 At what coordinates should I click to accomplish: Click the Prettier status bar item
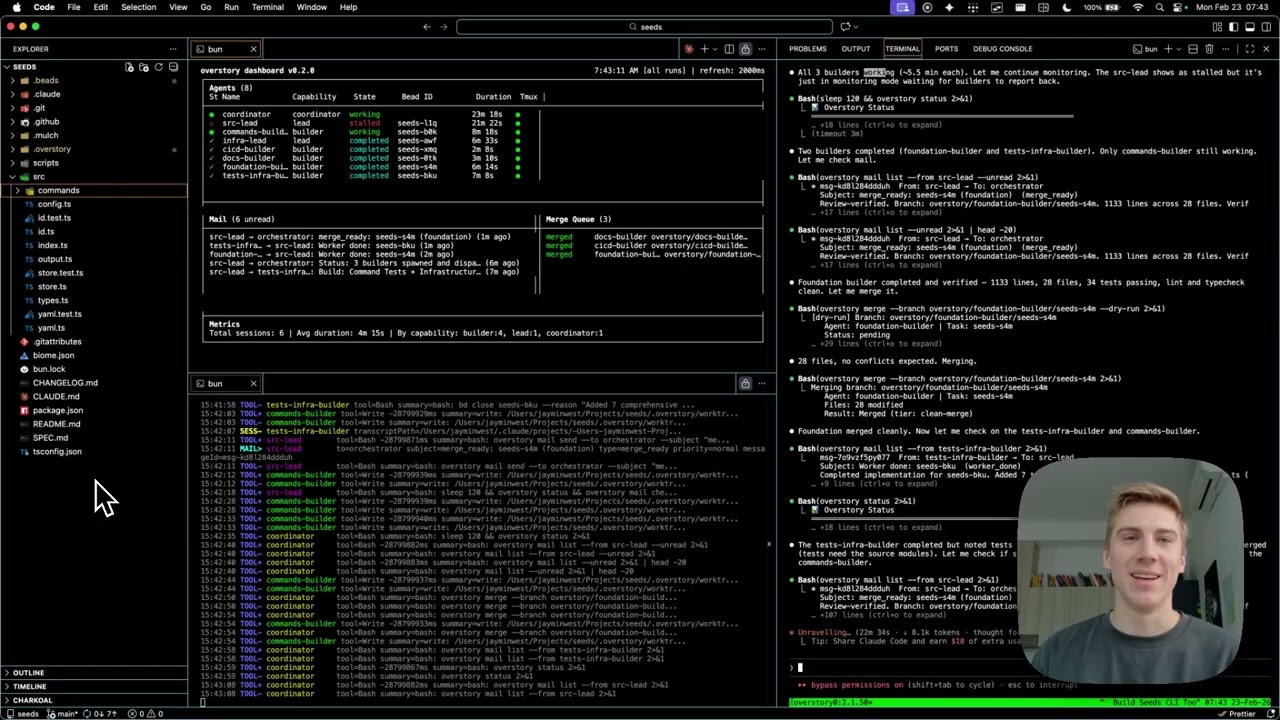pos(1238,714)
